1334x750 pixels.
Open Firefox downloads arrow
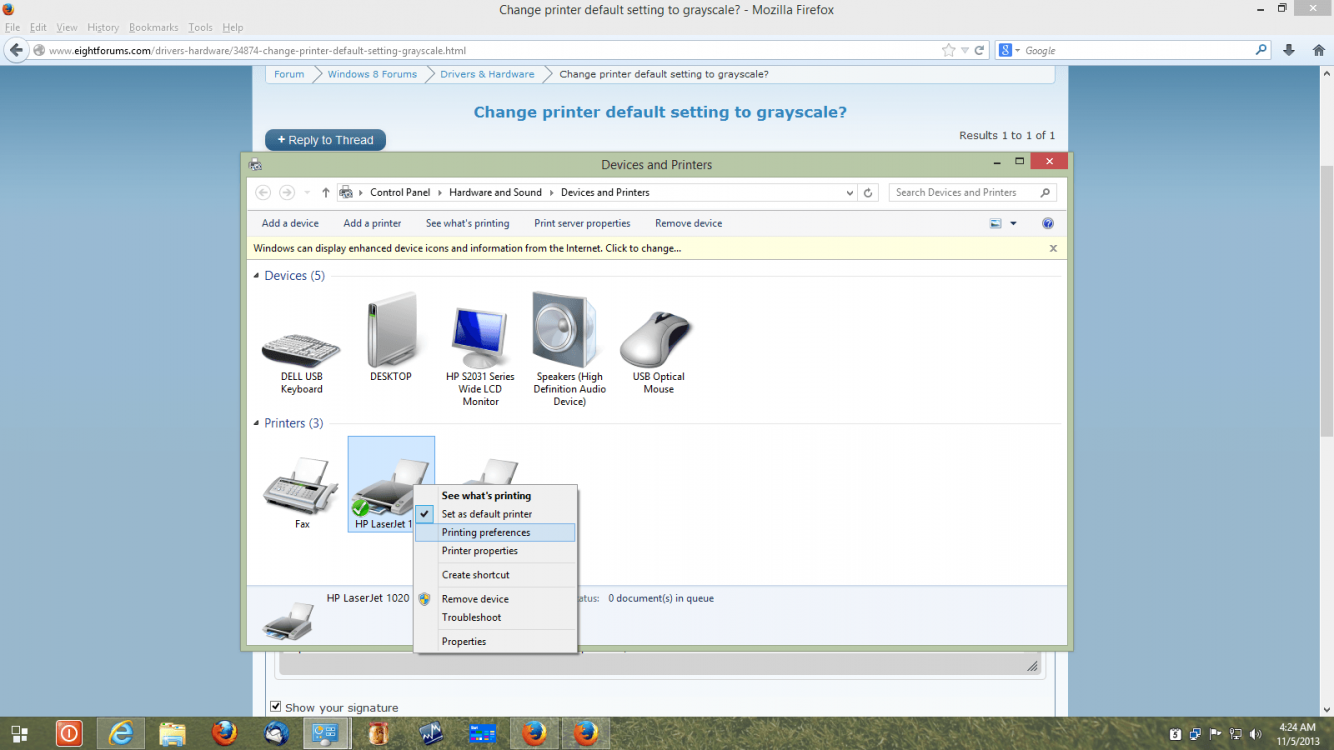1289,50
